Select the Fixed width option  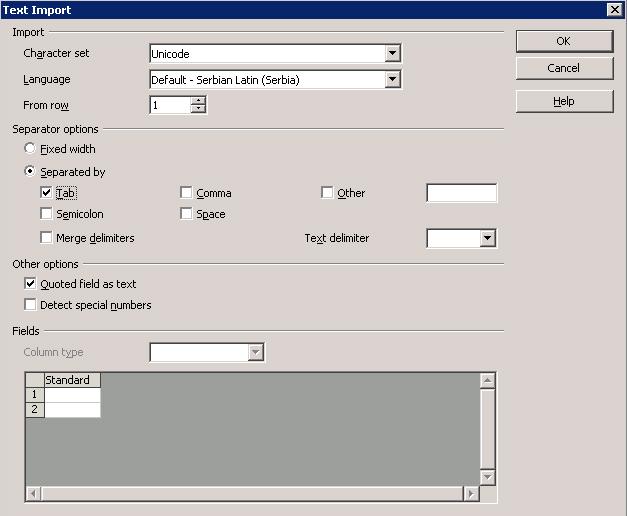[x=30, y=149]
